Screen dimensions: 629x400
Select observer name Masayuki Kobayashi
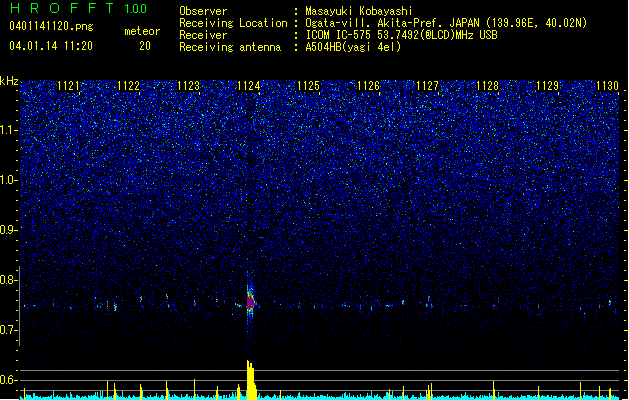point(359,11)
